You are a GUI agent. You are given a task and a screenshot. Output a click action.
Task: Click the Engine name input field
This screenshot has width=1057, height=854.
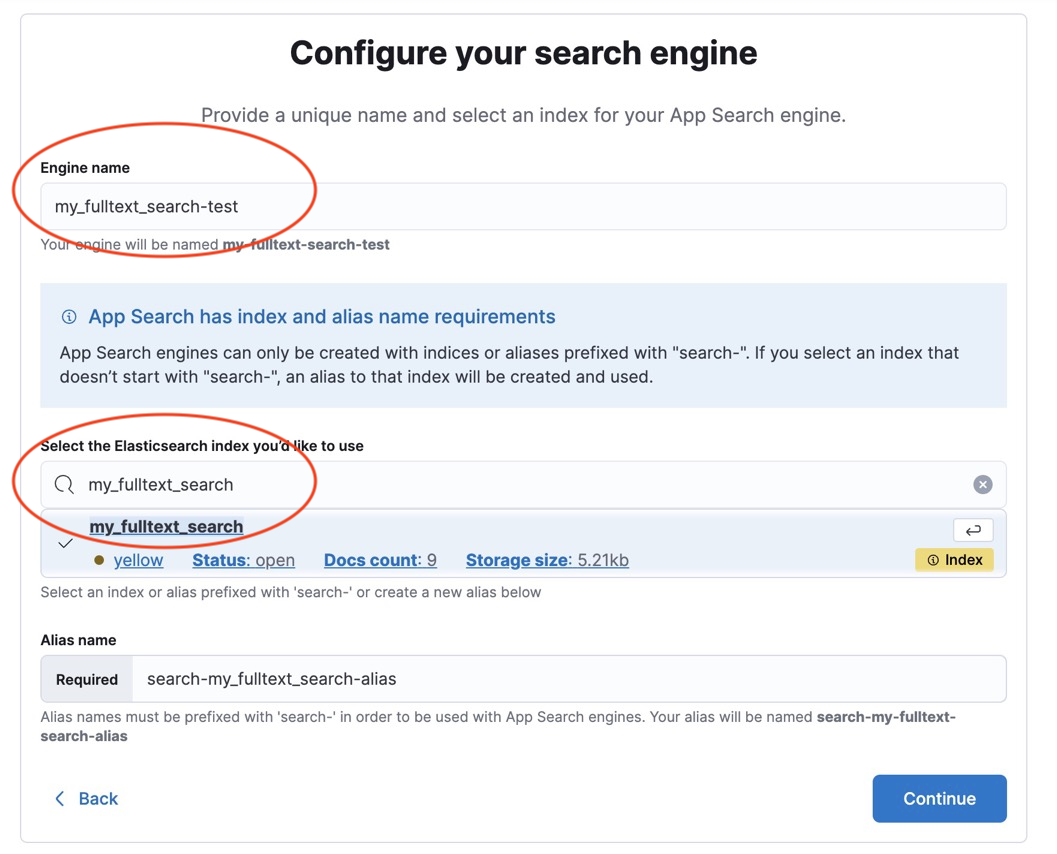[x=523, y=207]
